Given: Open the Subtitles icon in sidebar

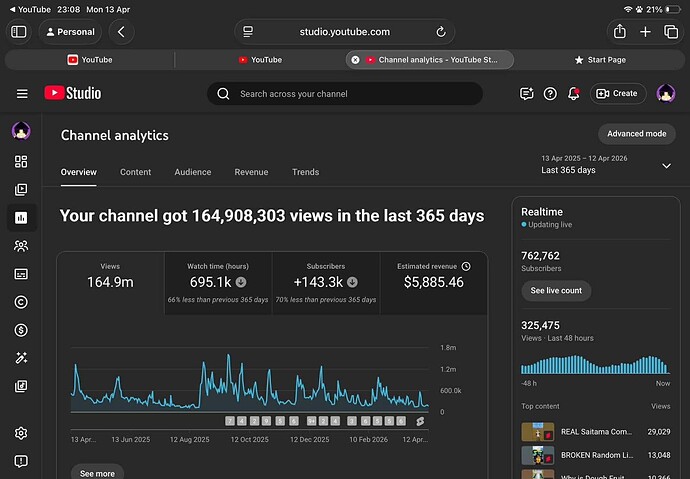Looking at the screenshot, I should tap(21, 274).
